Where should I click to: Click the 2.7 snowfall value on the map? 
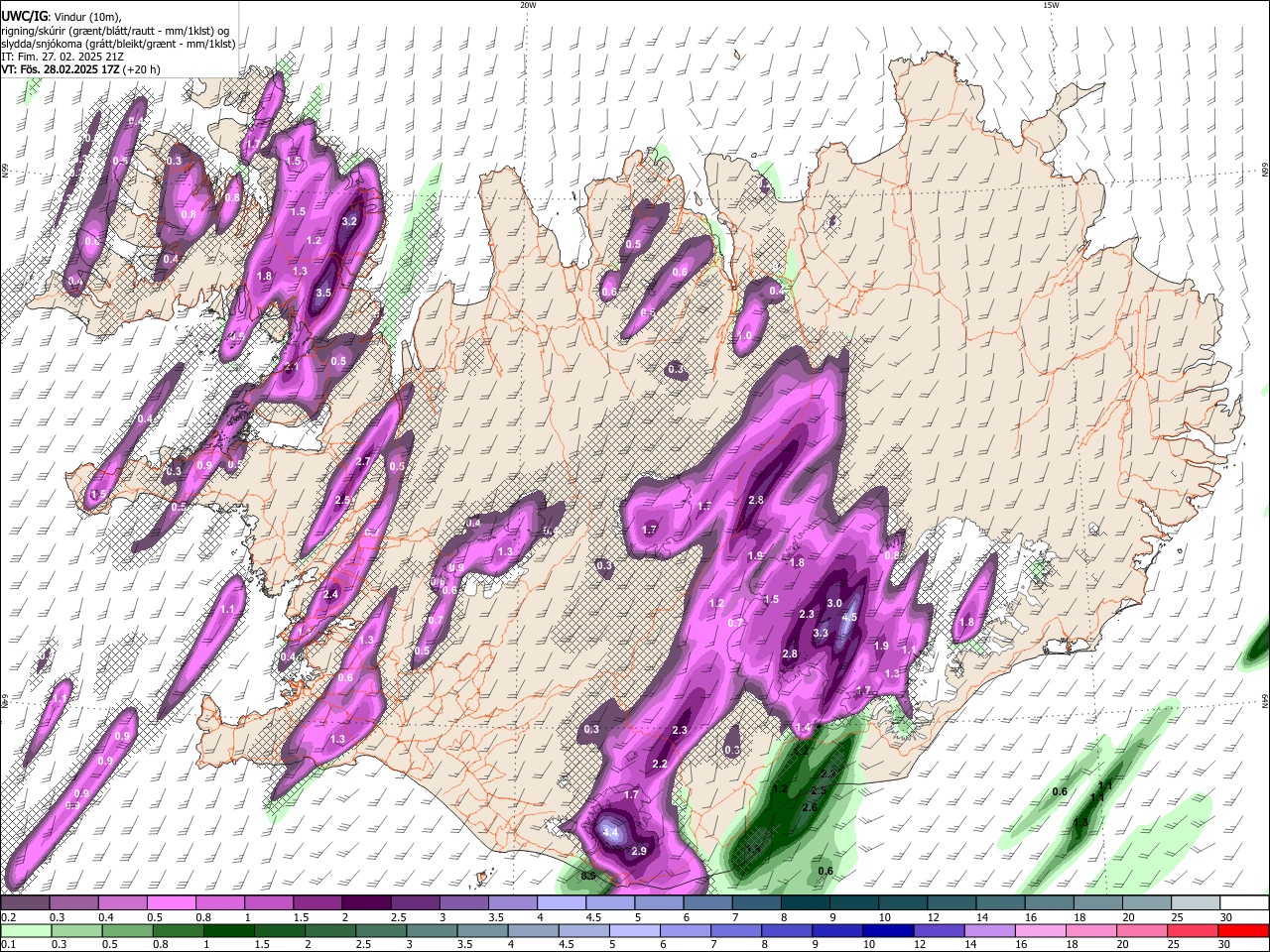[363, 461]
